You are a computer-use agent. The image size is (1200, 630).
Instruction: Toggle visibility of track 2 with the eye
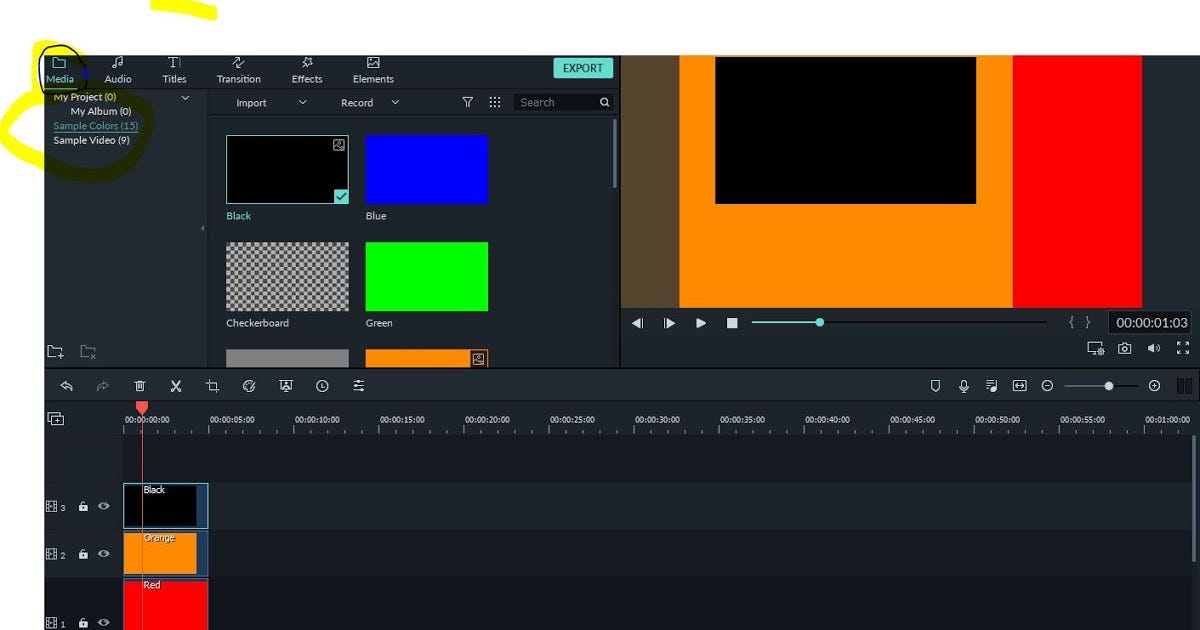tap(103, 553)
